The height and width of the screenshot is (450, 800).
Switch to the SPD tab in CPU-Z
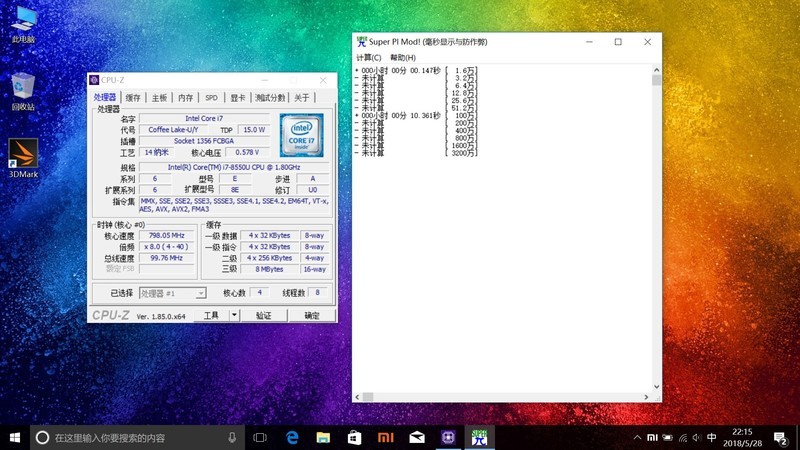click(x=211, y=98)
